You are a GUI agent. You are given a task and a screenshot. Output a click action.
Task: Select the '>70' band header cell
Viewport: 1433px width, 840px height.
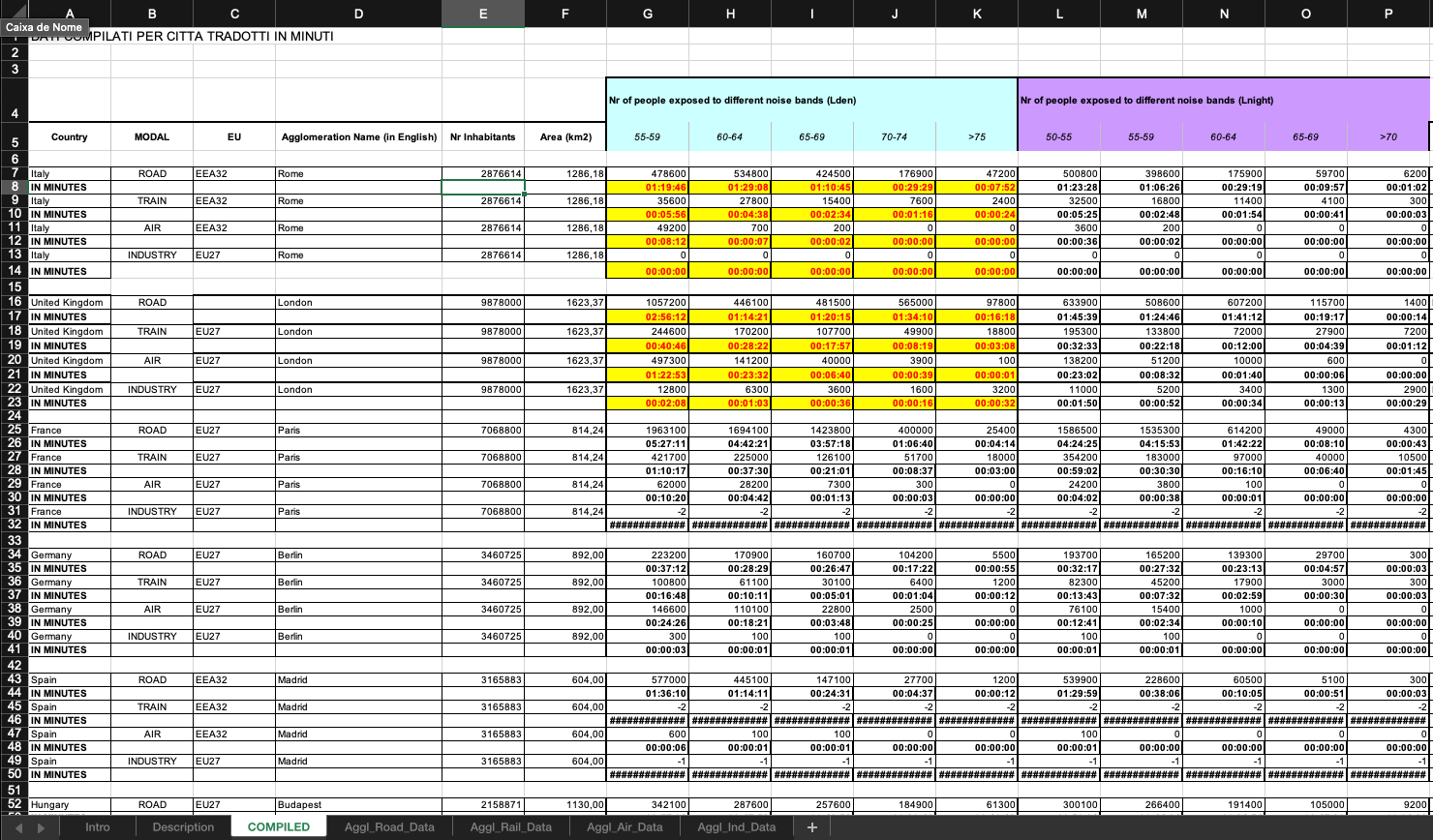[x=1388, y=136]
